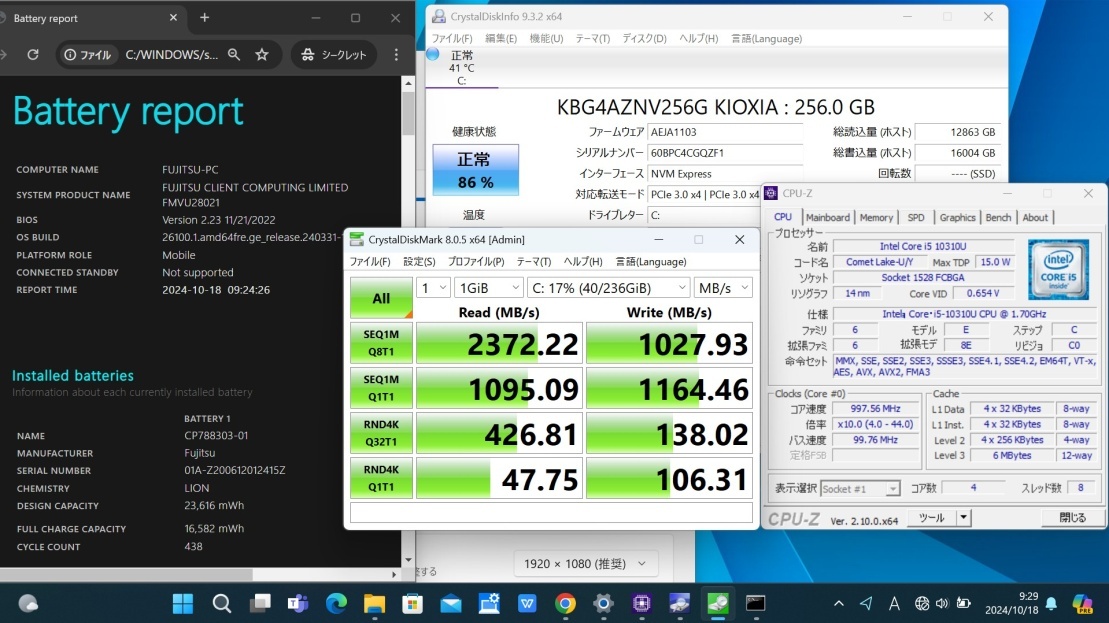Open CrystalDiskMark 設定(S) menu
This screenshot has width=1109, height=623.
click(x=419, y=262)
